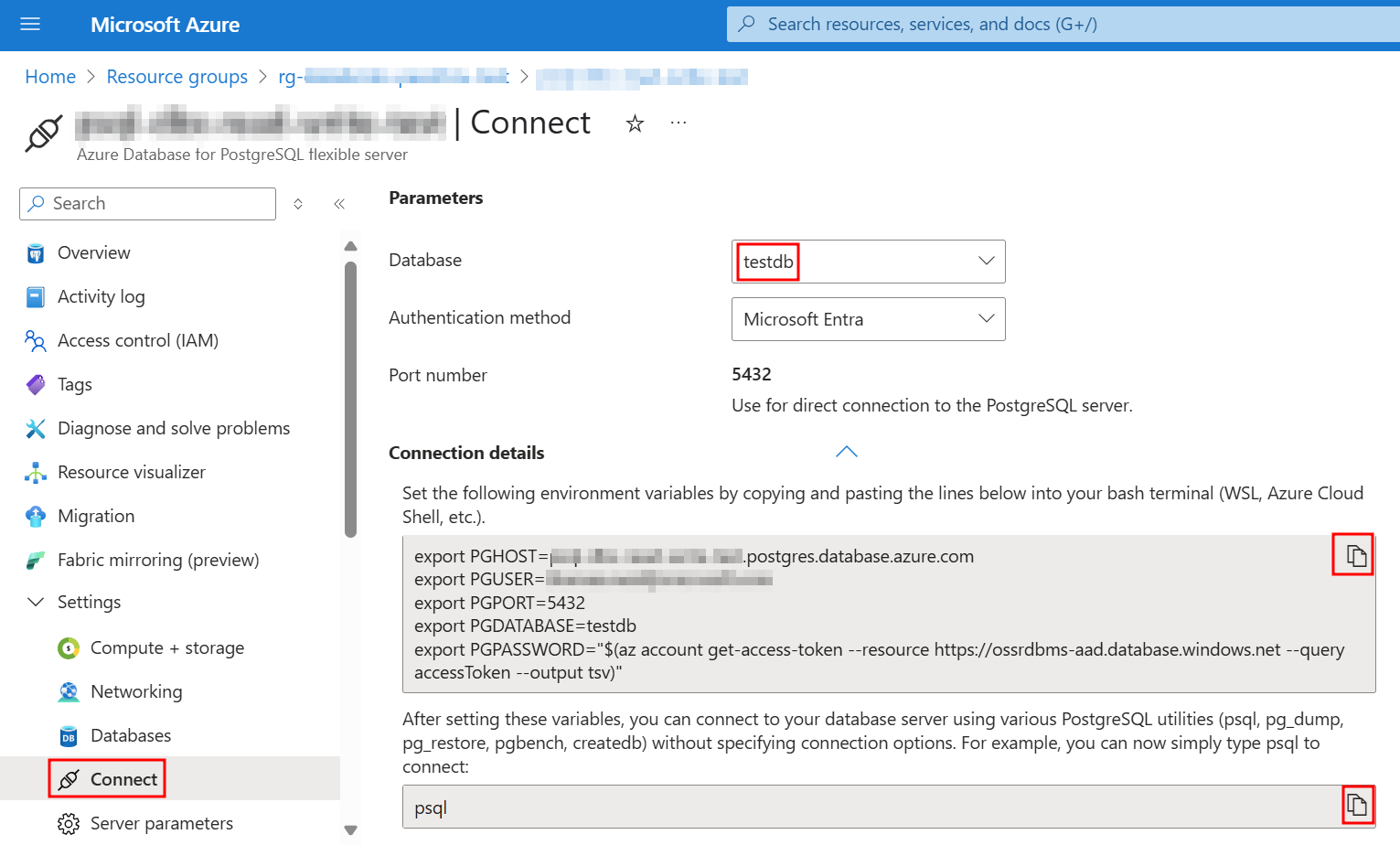The image size is (1400, 845).
Task: Select Connect in the sidebar
Action: (123, 779)
